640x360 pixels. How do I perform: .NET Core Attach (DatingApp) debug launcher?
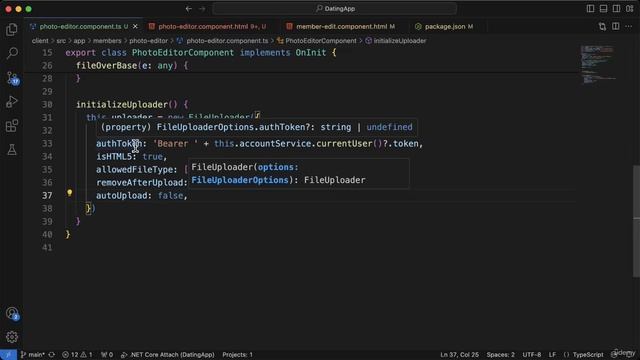point(168,355)
